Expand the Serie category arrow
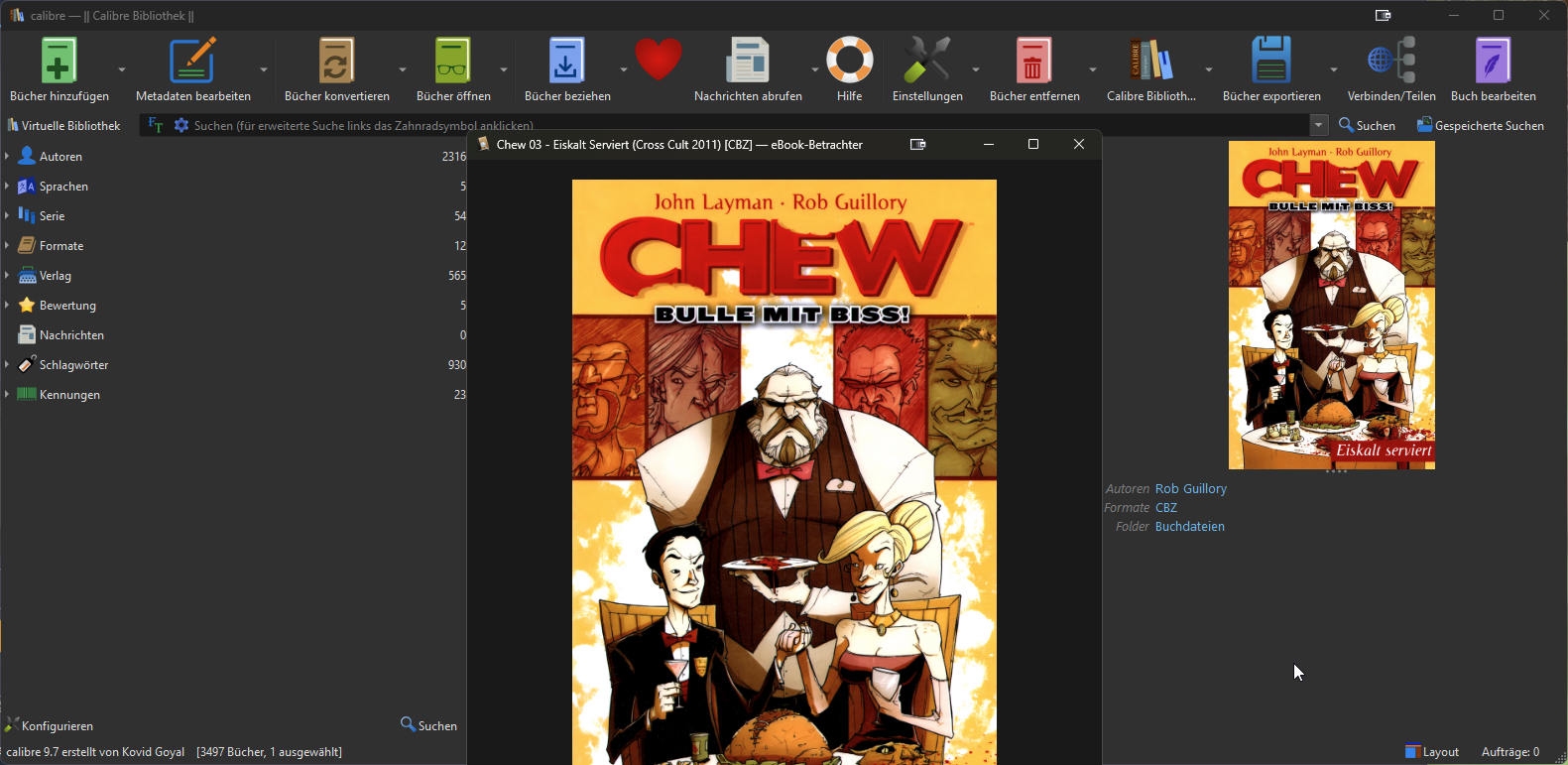 [x=7, y=215]
